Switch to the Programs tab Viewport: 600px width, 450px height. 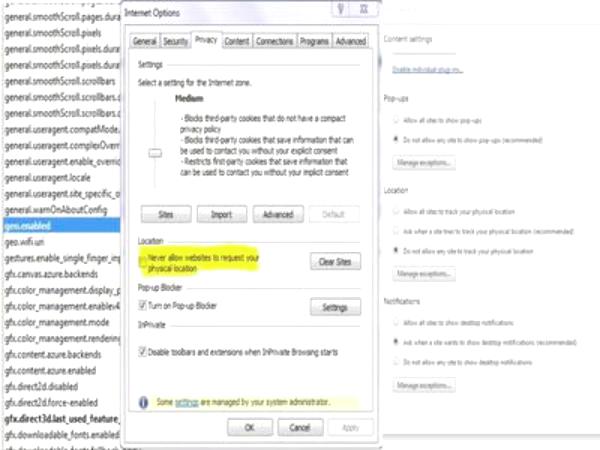click(x=314, y=41)
